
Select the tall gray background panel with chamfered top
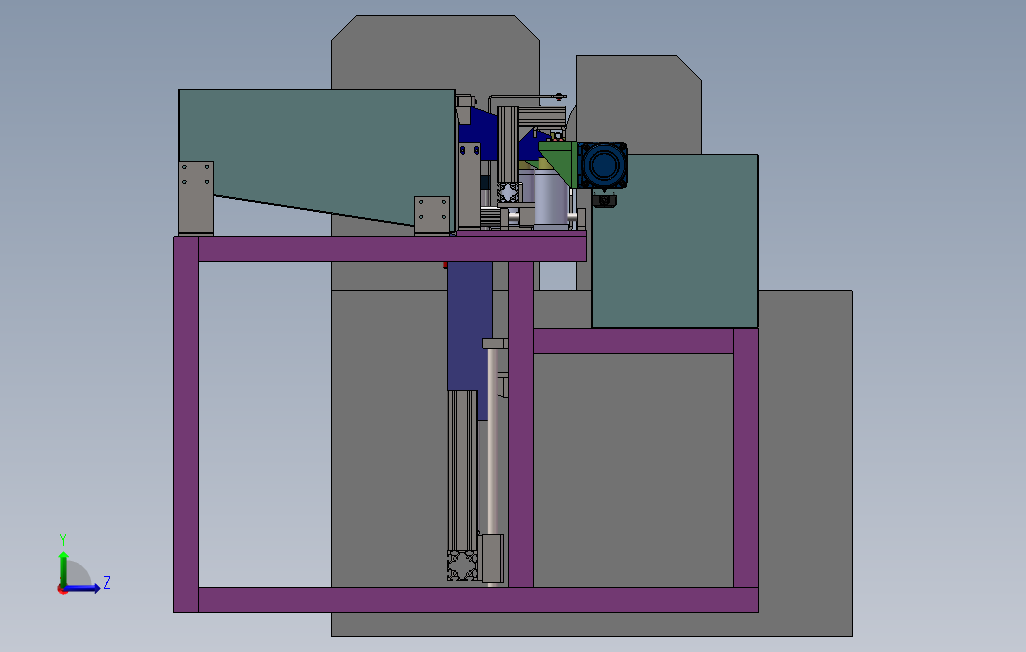point(435,52)
